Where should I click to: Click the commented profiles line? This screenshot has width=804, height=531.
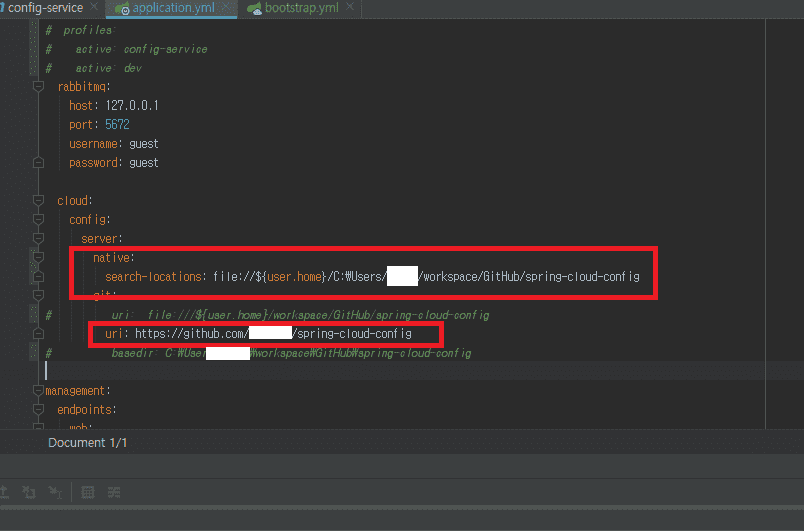tap(87, 30)
